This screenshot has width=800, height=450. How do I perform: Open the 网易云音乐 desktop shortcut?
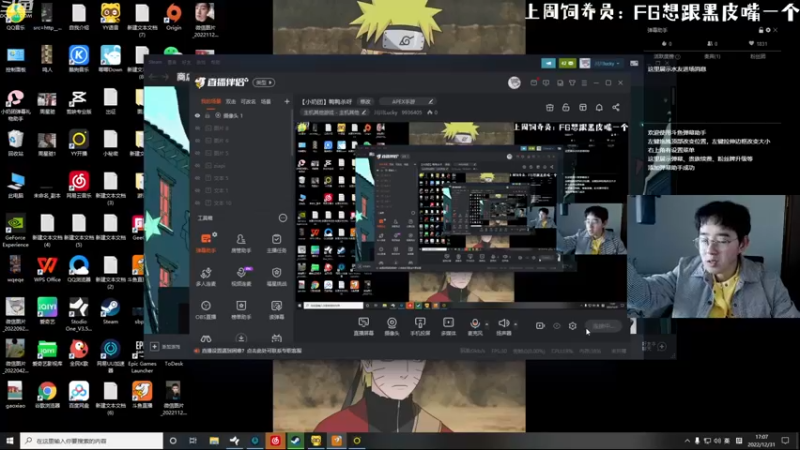click(79, 185)
